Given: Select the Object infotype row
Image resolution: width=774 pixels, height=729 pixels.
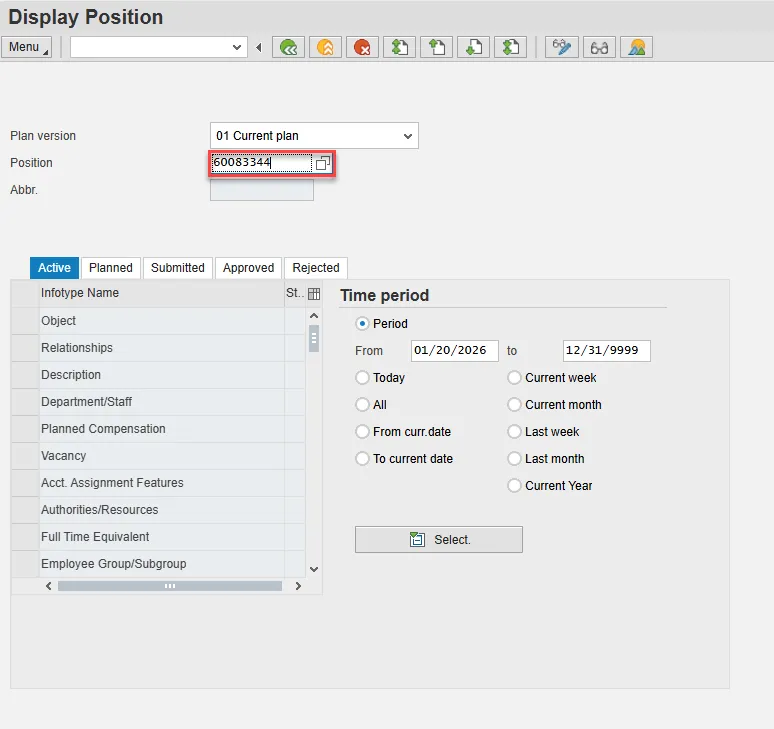Looking at the screenshot, I should pos(162,321).
